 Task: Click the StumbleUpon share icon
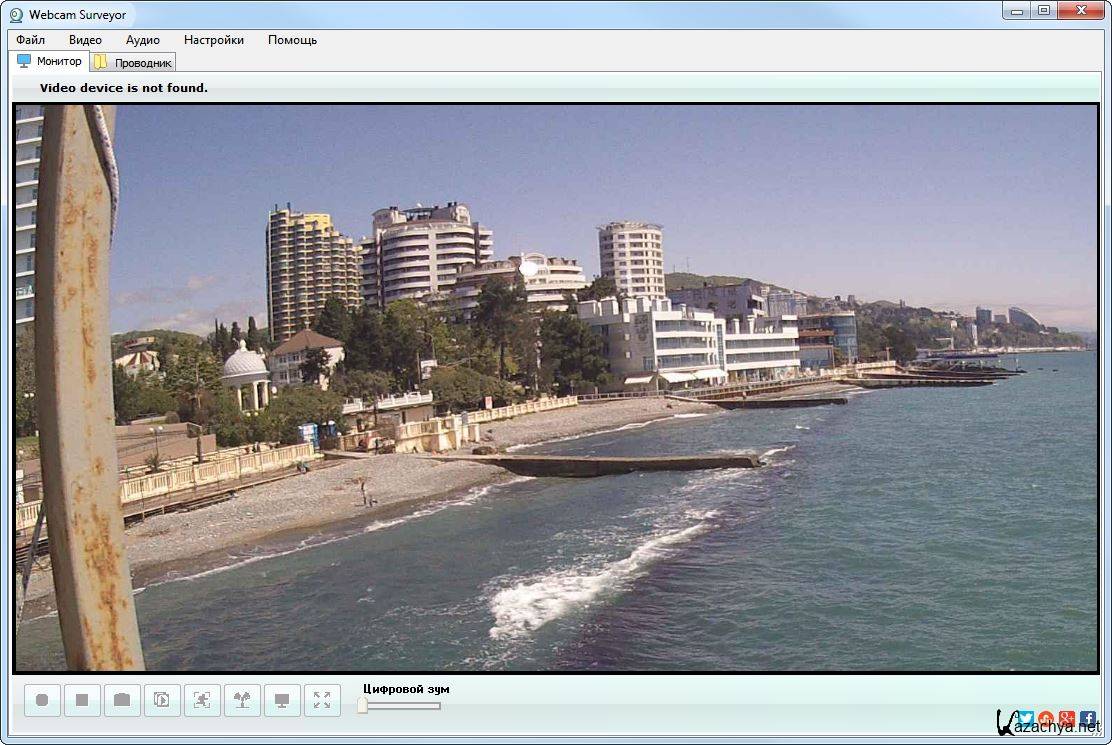[x=1046, y=718]
